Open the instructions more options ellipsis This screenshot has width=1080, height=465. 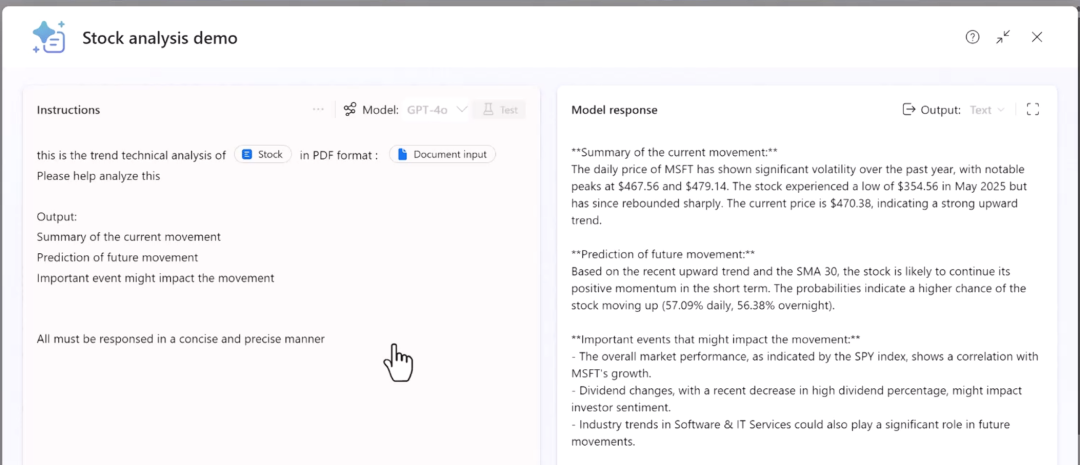point(318,110)
